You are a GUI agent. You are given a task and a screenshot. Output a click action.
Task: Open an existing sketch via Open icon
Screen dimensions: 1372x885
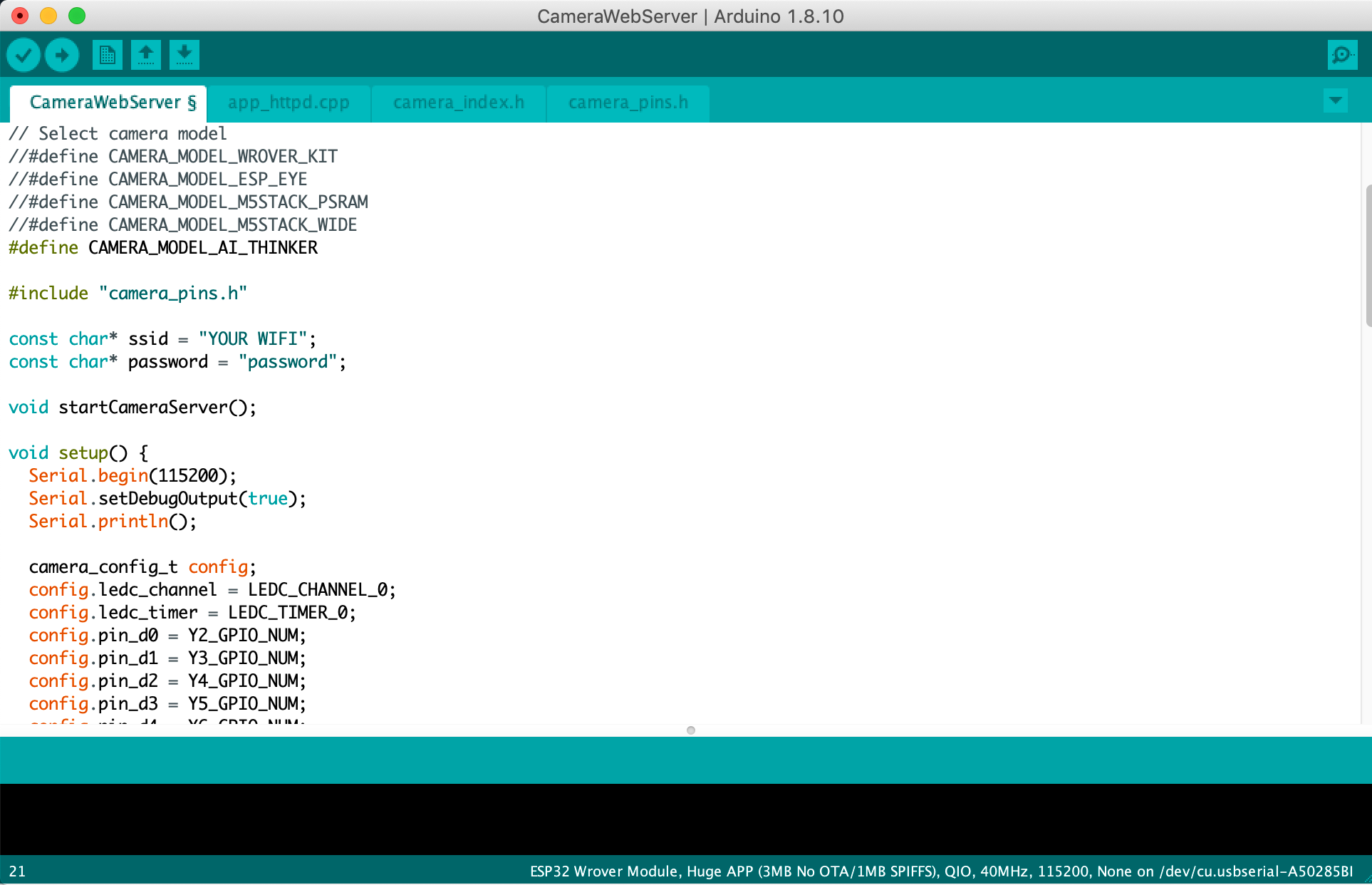point(146,55)
